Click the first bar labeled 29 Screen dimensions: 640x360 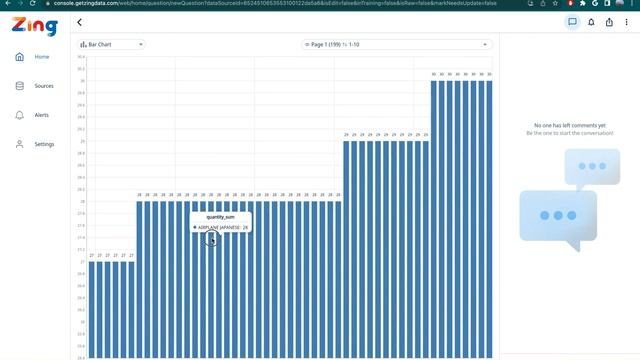point(346,250)
